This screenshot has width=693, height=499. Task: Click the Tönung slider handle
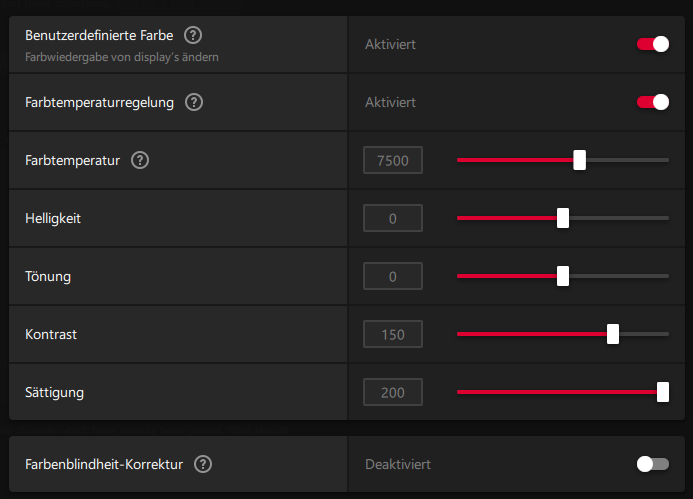coord(563,276)
